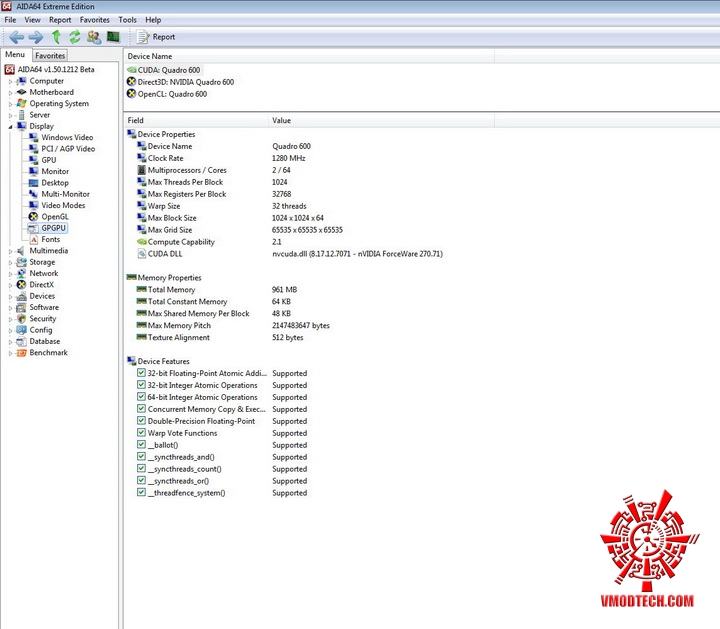Select the Database tree item

click(x=39, y=342)
